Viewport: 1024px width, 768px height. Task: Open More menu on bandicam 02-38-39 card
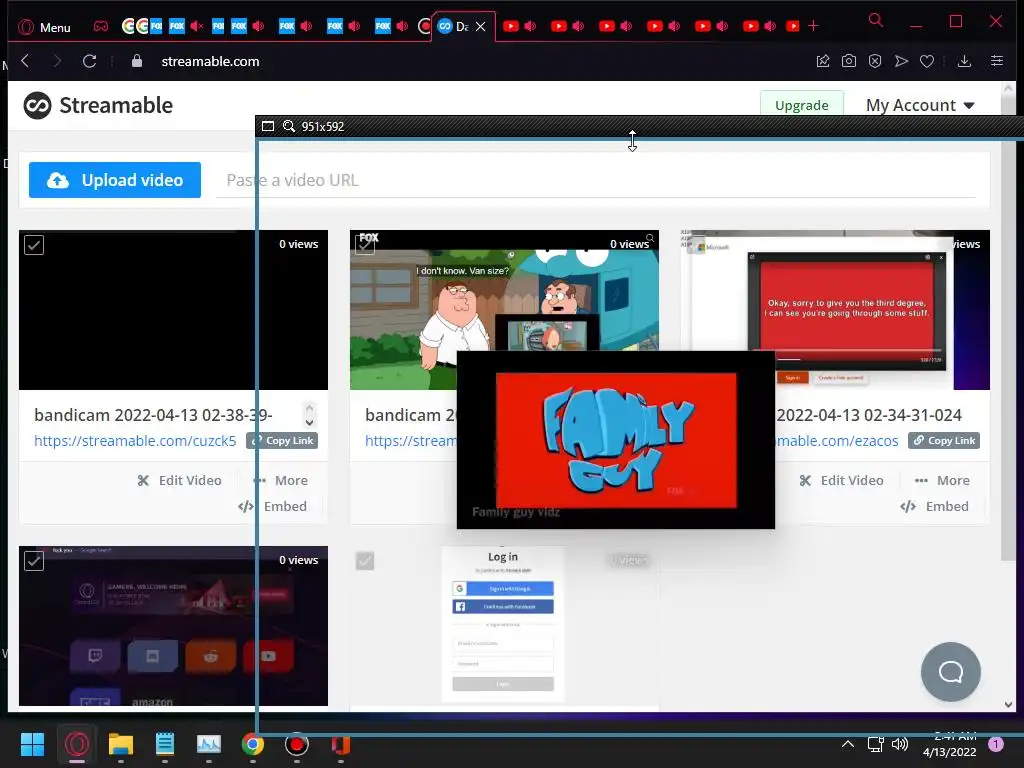coord(281,480)
